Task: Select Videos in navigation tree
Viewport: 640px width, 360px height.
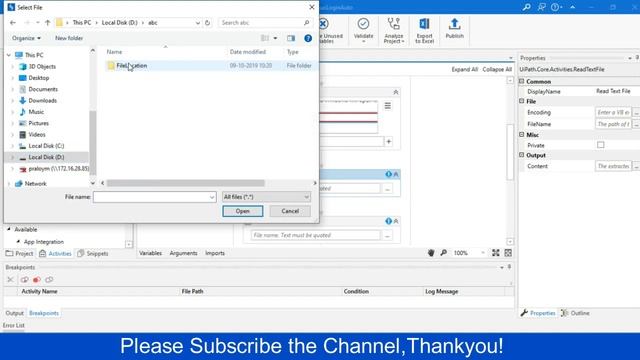Action: pyautogui.click(x=37, y=135)
